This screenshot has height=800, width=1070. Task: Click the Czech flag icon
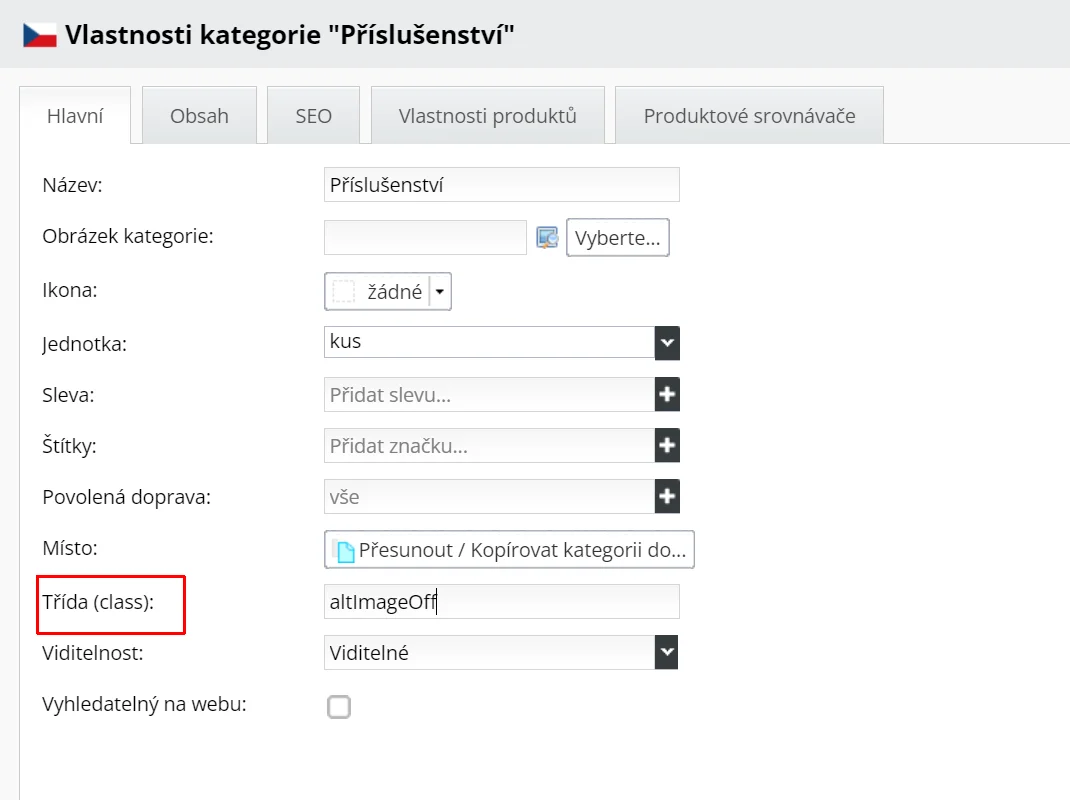pos(39,36)
